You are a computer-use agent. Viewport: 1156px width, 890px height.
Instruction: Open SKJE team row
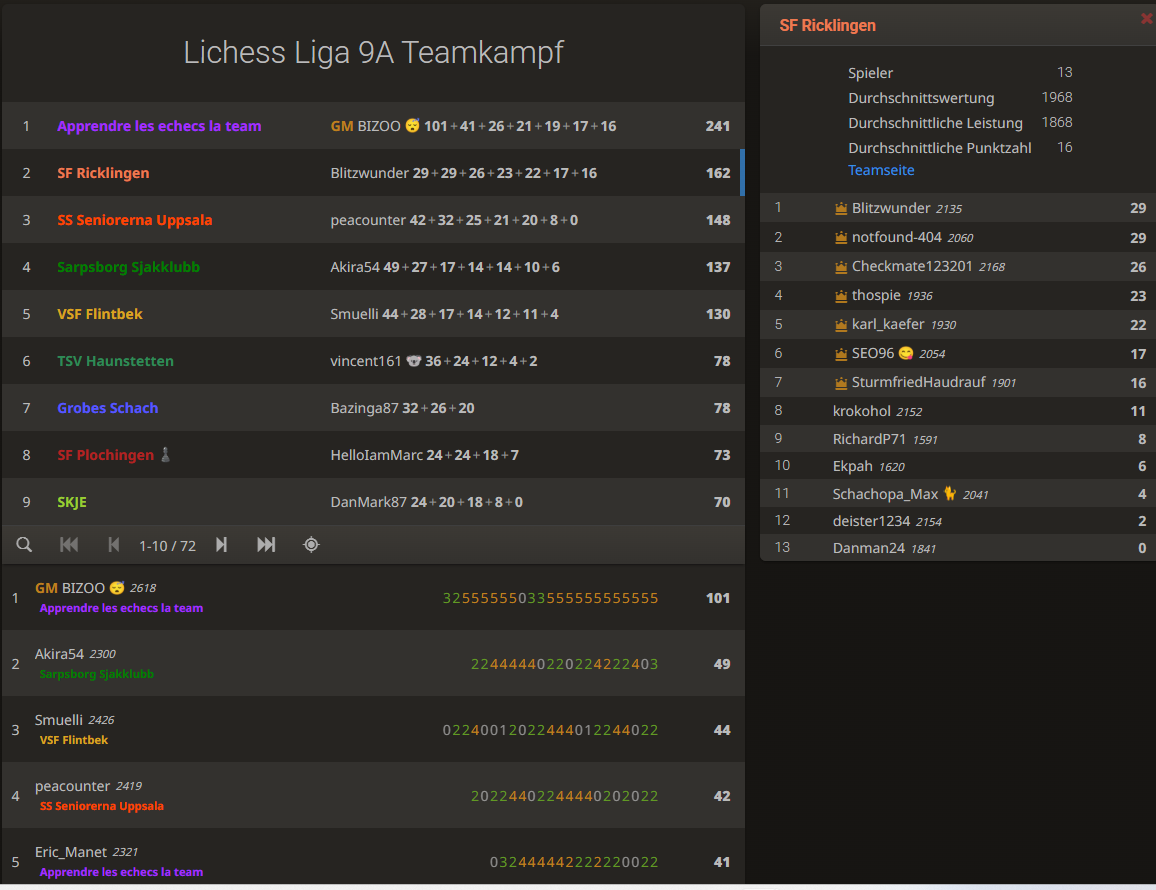(373, 502)
